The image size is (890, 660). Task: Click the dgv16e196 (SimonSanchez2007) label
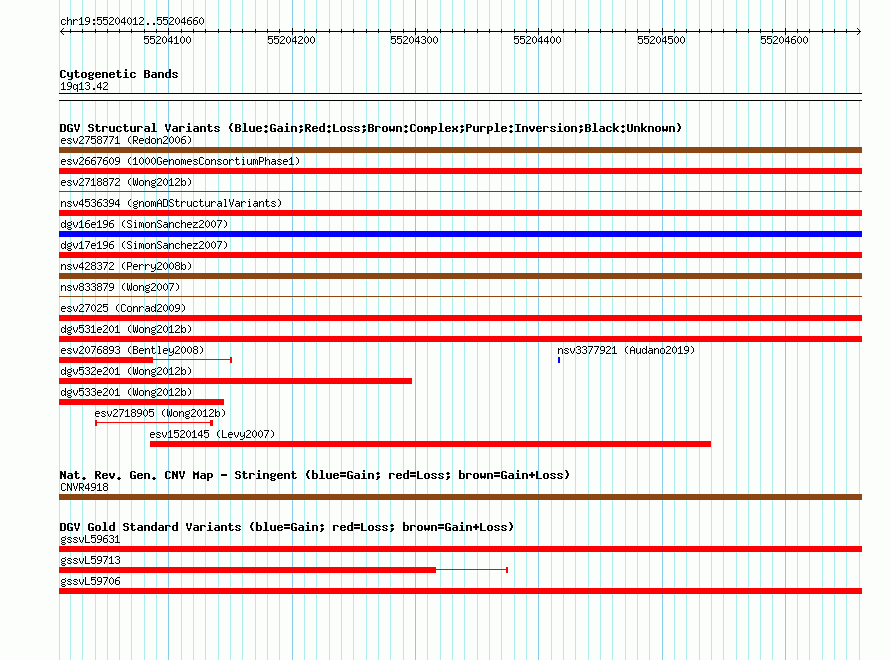(x=144, y=224)
